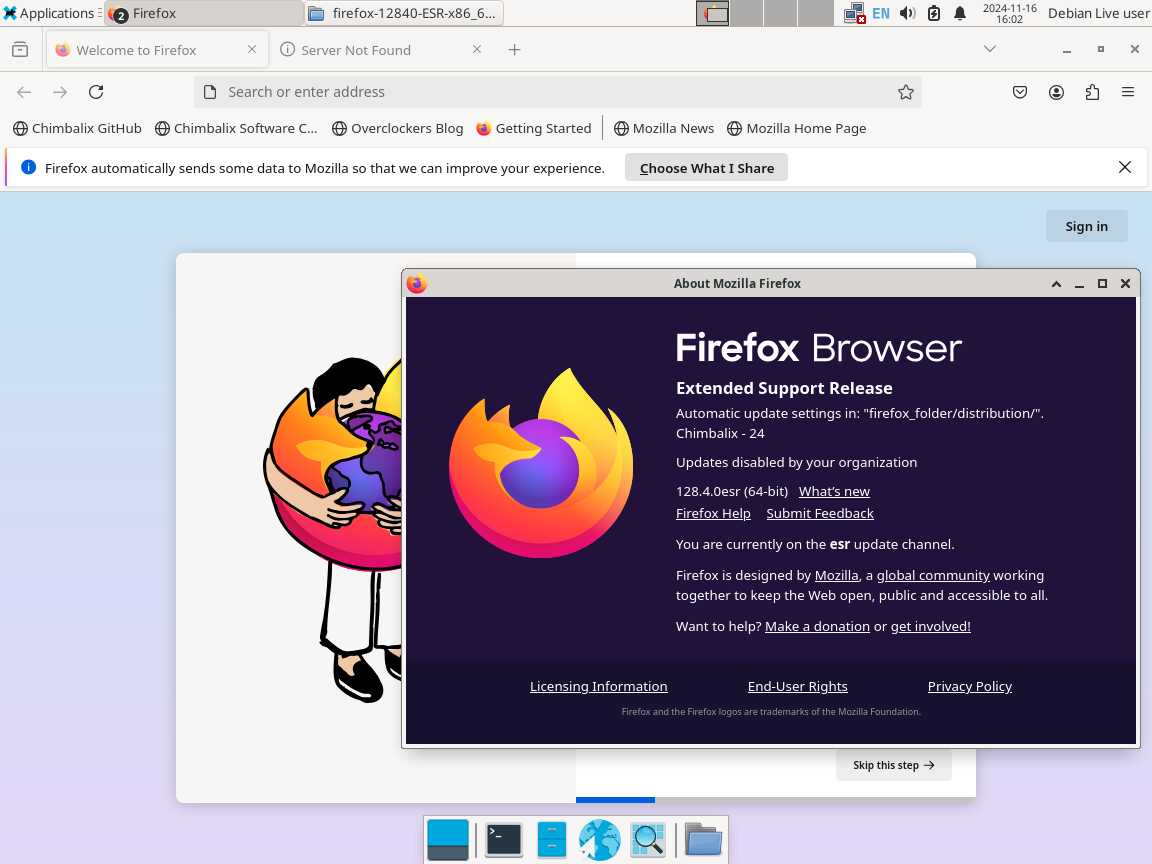
Task: Open the Firefox Help link
Action: tap(713, 514)
